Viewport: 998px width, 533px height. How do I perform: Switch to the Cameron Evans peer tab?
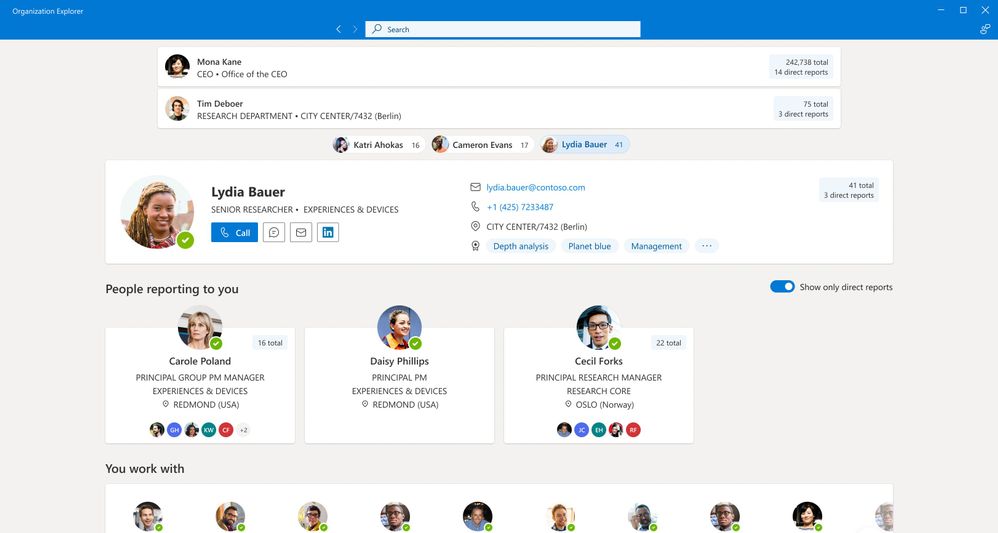pyautogui.click(x=482, y=145)
